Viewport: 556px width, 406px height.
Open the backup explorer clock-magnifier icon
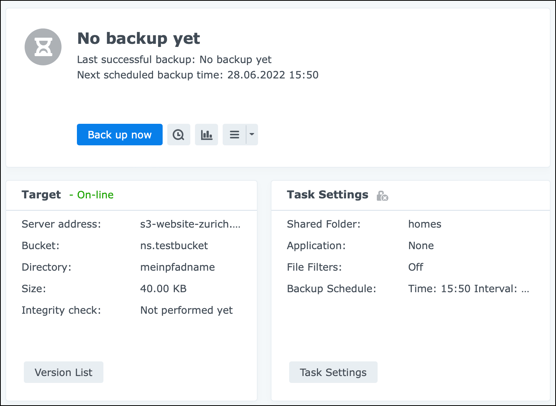pyautogui.click(x=178, y=134)
